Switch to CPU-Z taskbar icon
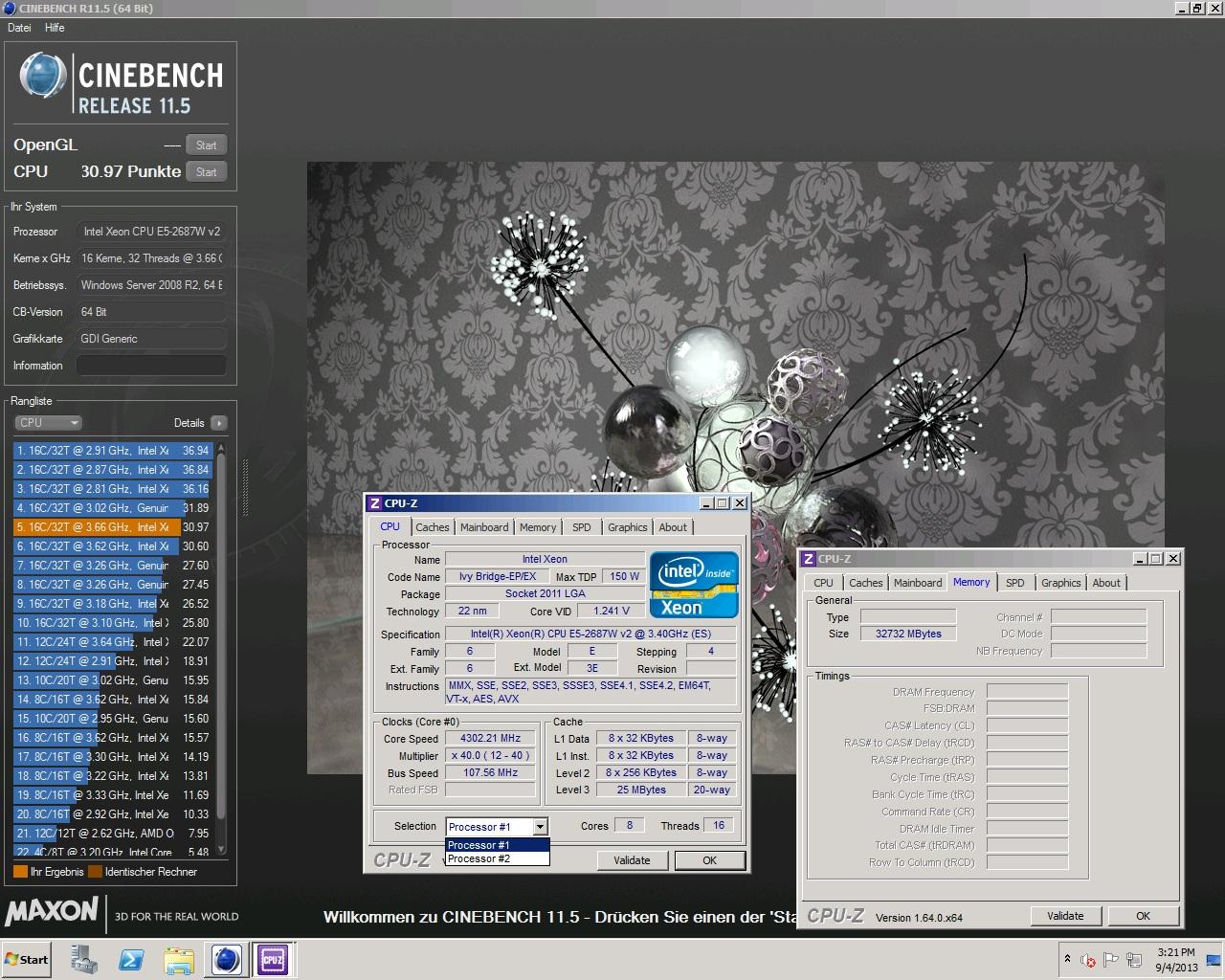The width and height of the screenshot is (1225, 980). [273, 959]
